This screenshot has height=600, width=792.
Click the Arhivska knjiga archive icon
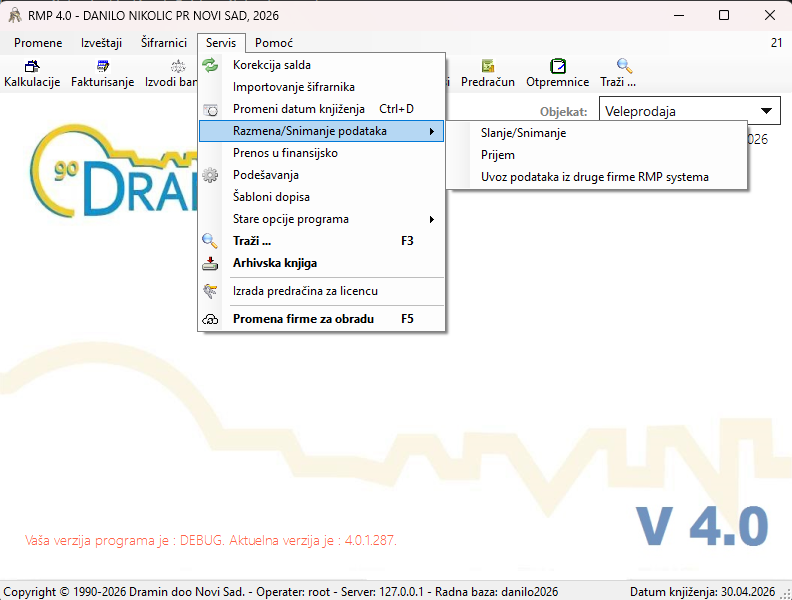210,263
